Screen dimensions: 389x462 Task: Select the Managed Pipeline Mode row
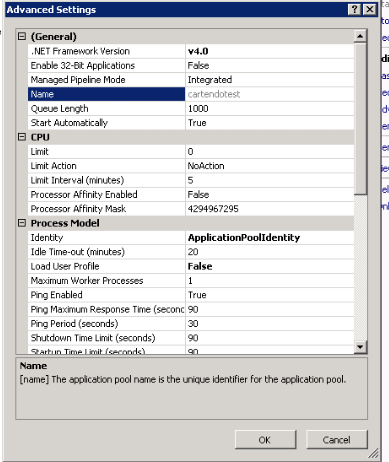pos(191,80)
